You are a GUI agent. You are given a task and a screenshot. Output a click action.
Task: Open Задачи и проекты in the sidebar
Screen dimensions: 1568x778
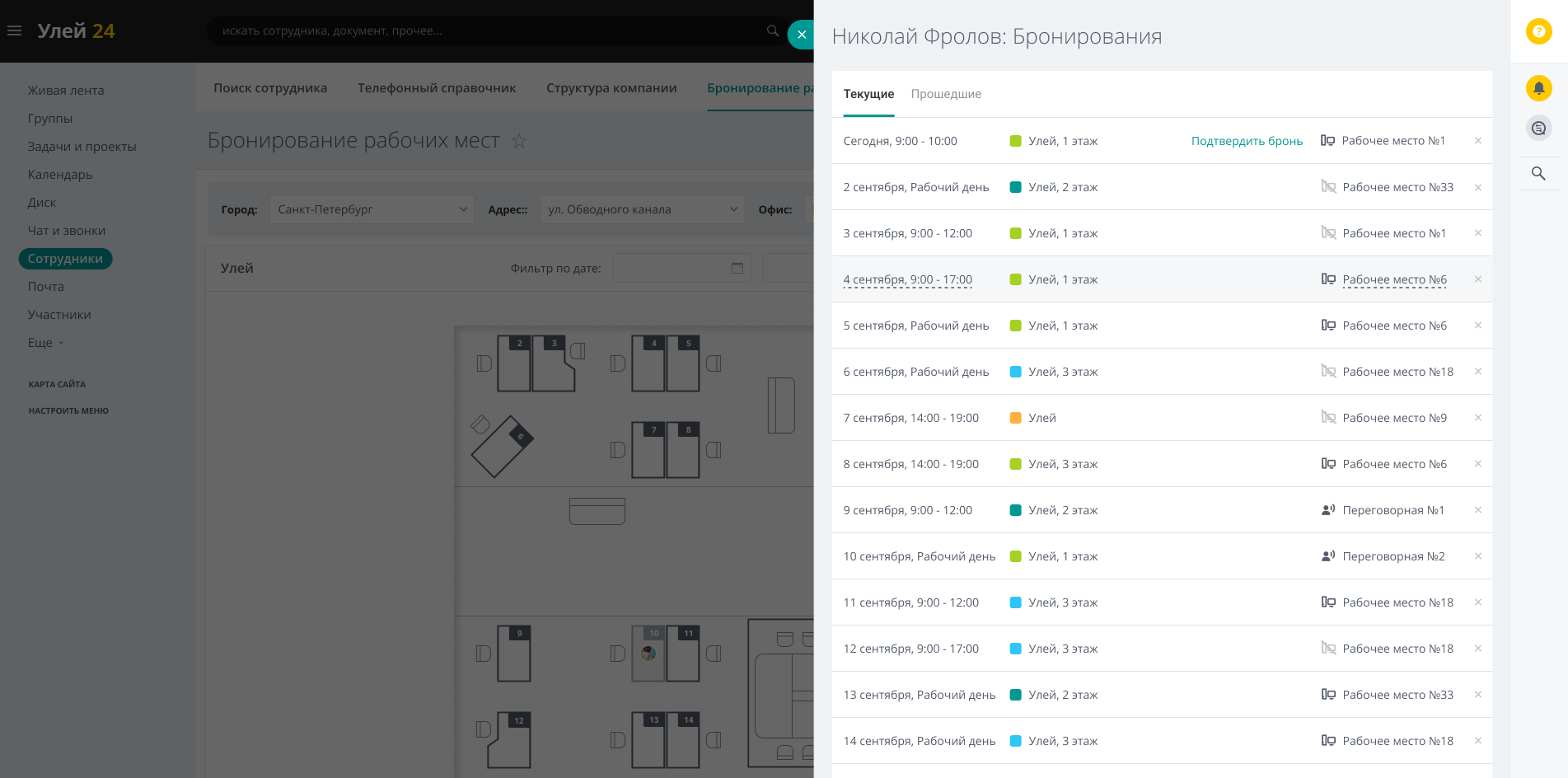coord(82,147)
